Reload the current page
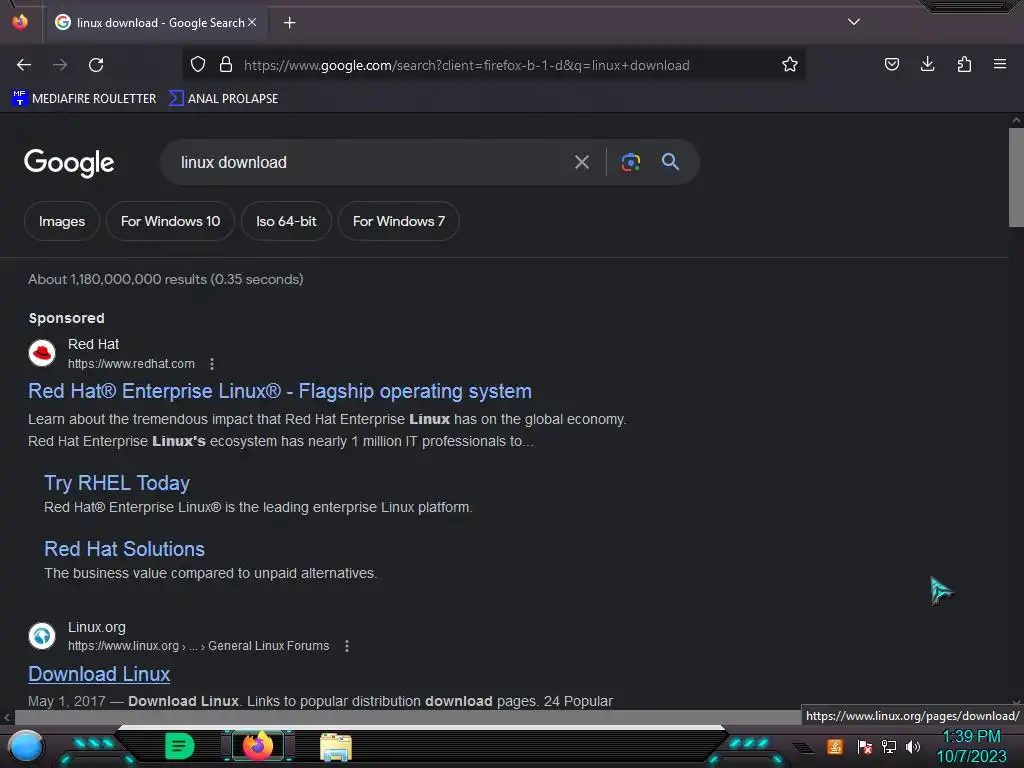Viewport: 1024px width, 768px height. click(96, 65)
